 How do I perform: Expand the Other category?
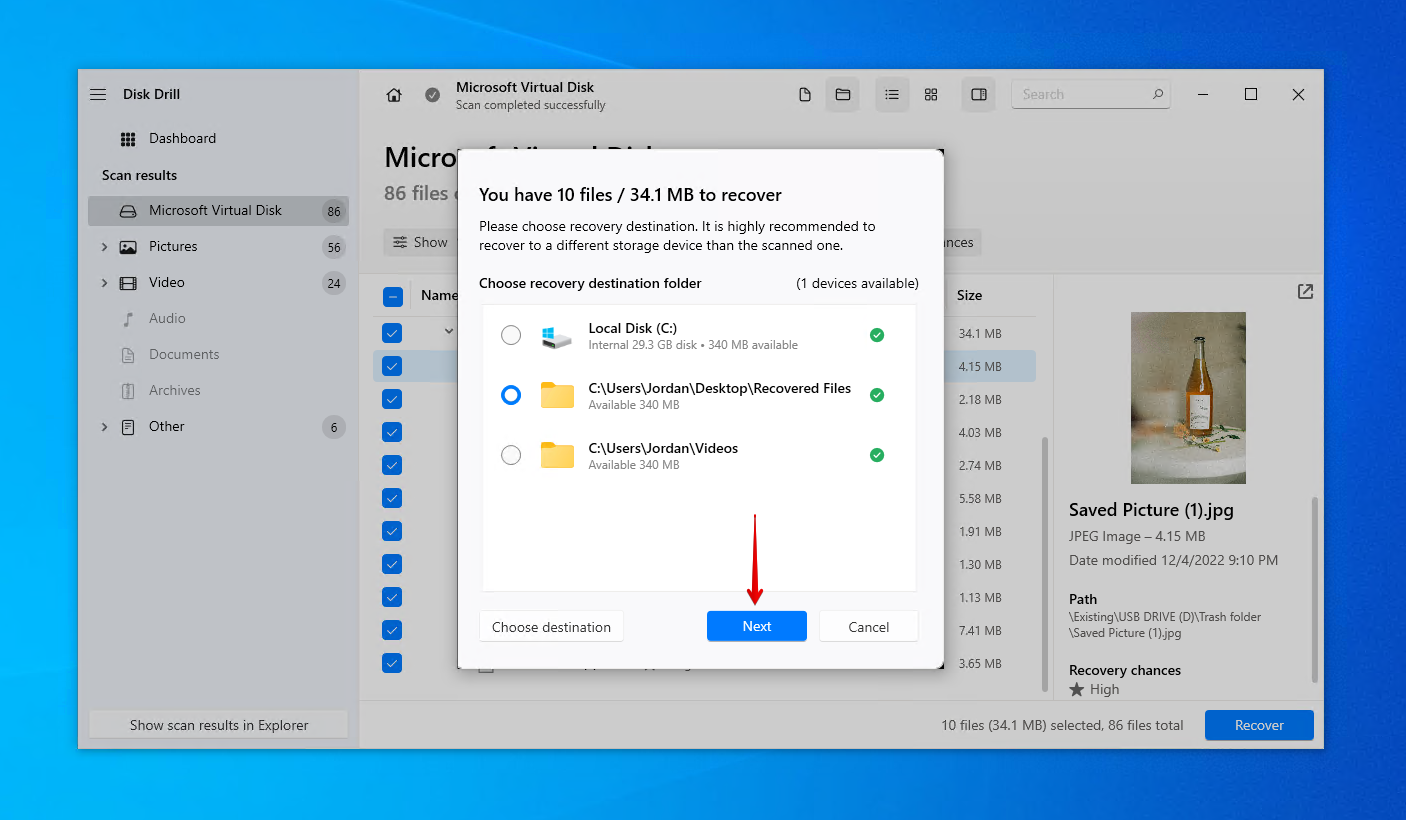(x=104, y=427)
